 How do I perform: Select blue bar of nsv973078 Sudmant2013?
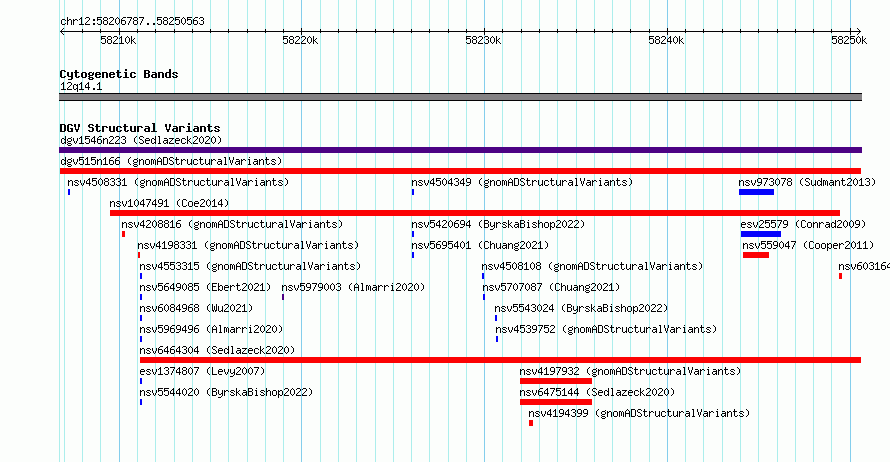[x=756, y=192]
